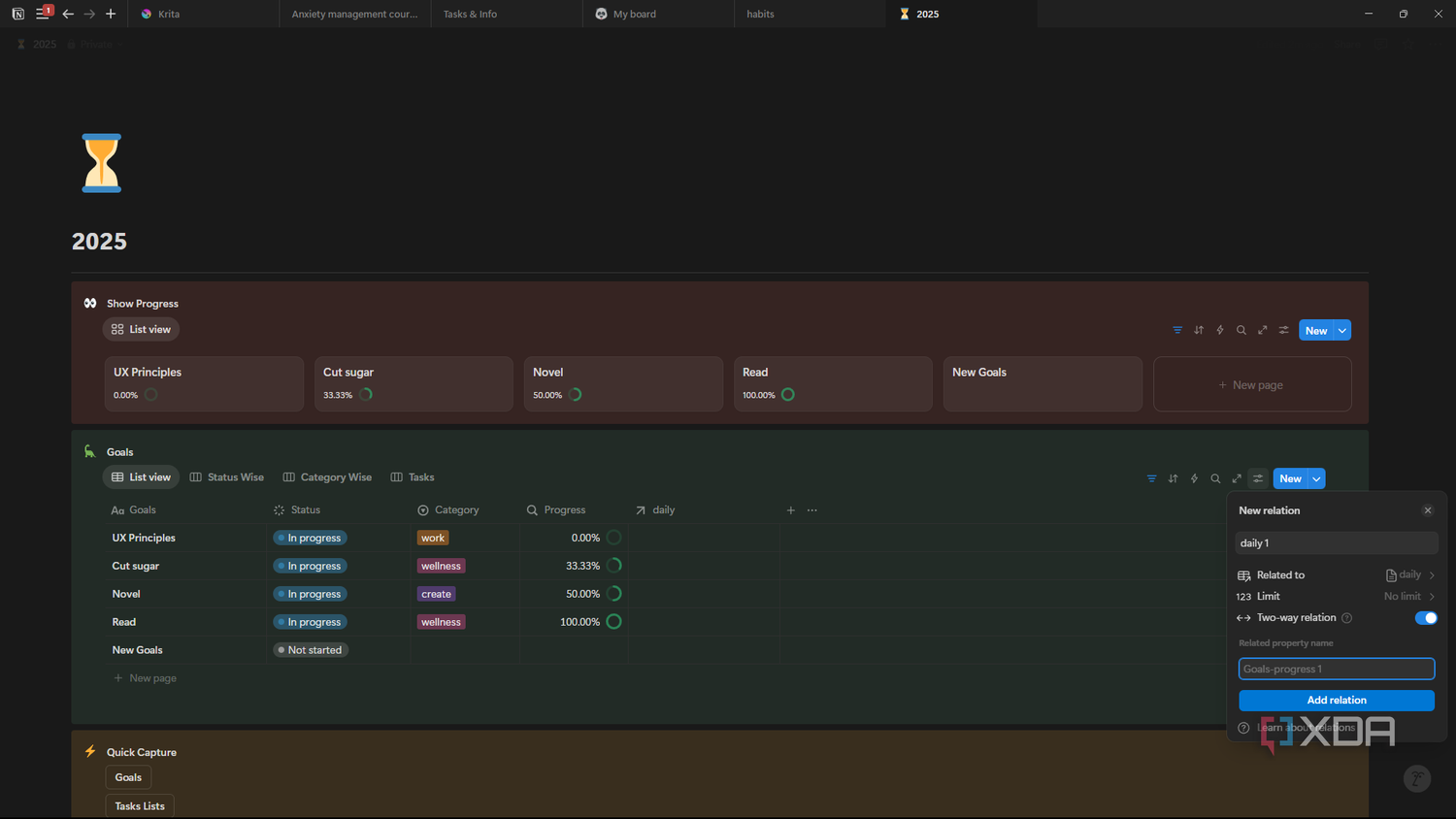Add a new property column with plus

click(x=791, y=510)
